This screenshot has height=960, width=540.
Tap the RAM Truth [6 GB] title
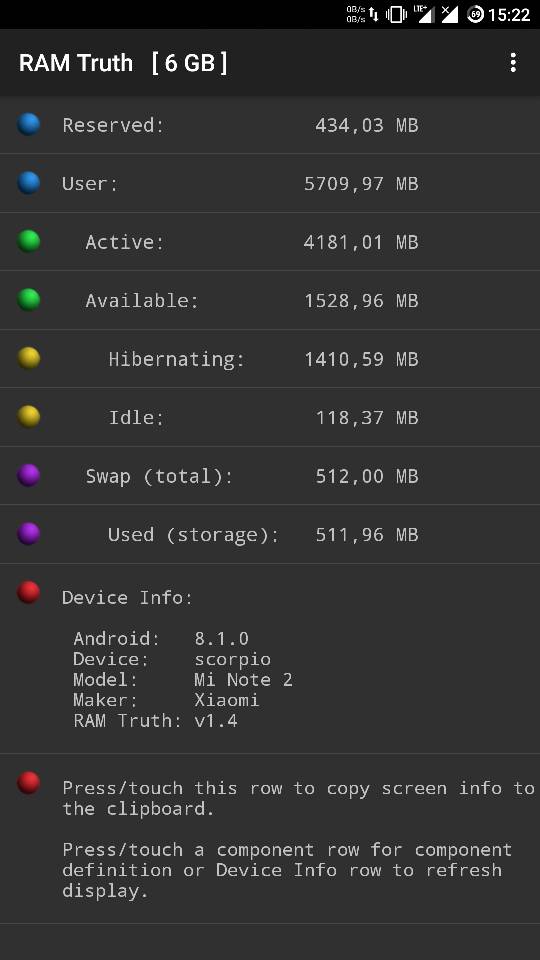[x=123, y=62]
